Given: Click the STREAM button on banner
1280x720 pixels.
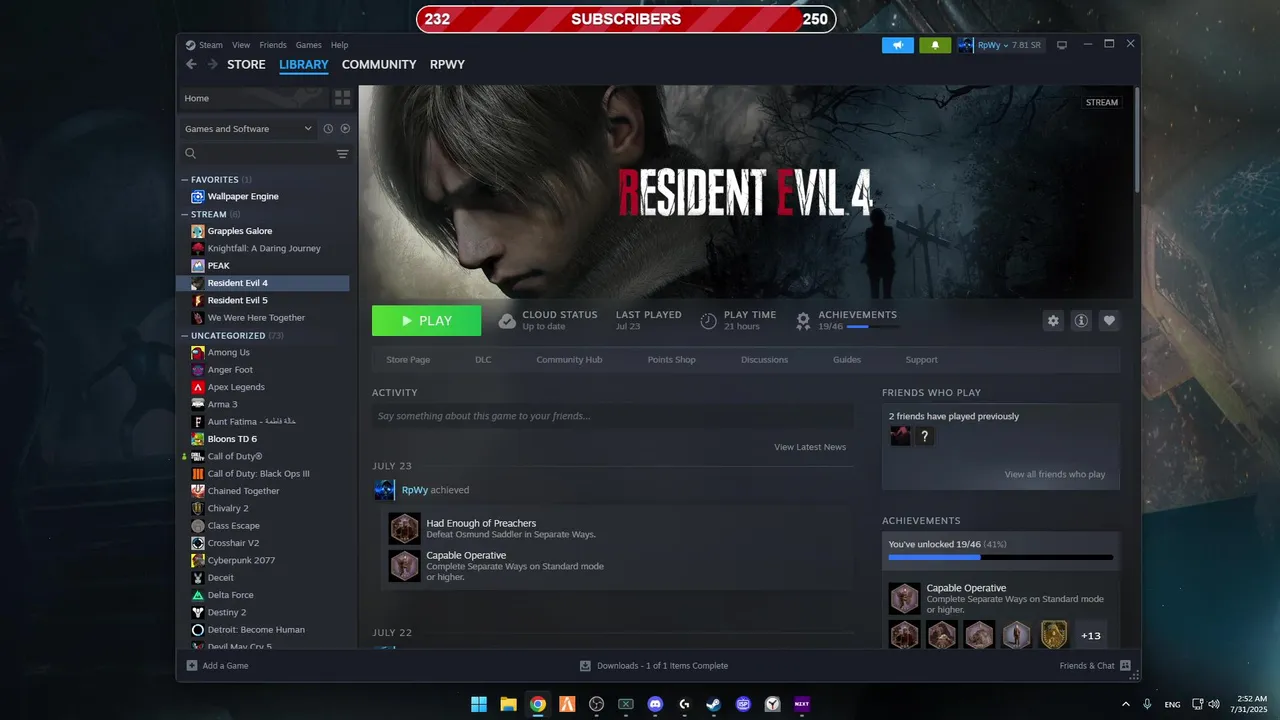Looking at the screenshot, I should point(1102,102).
